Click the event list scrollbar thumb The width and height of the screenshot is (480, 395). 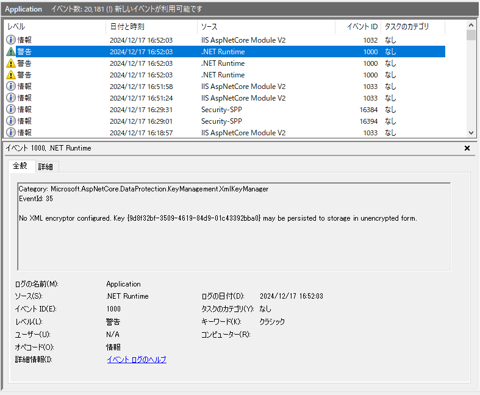pyautogui.click(x=471, y=35)
